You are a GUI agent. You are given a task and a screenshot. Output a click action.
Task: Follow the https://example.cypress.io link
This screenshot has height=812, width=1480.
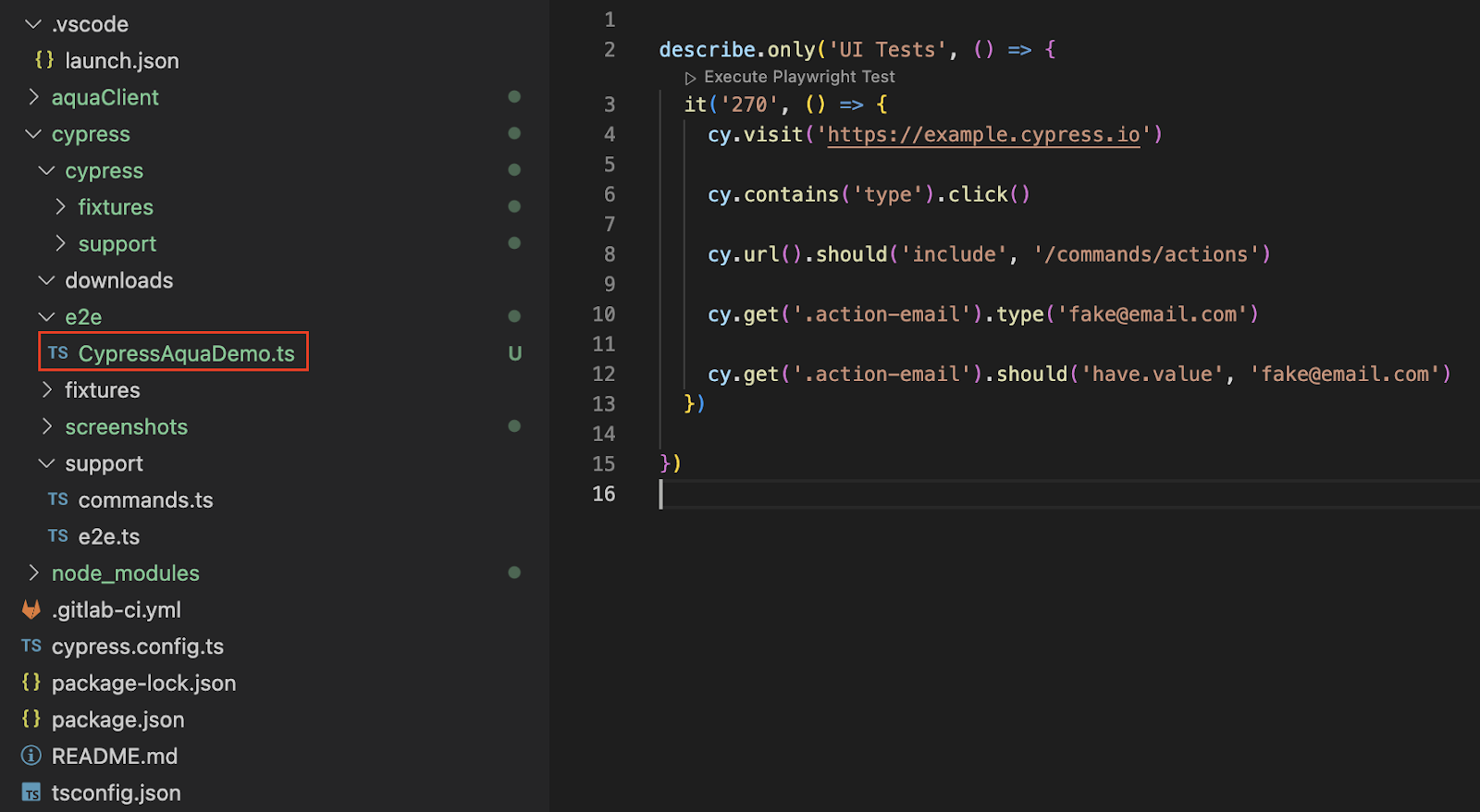pyautogui.click(x=983, y=134)
